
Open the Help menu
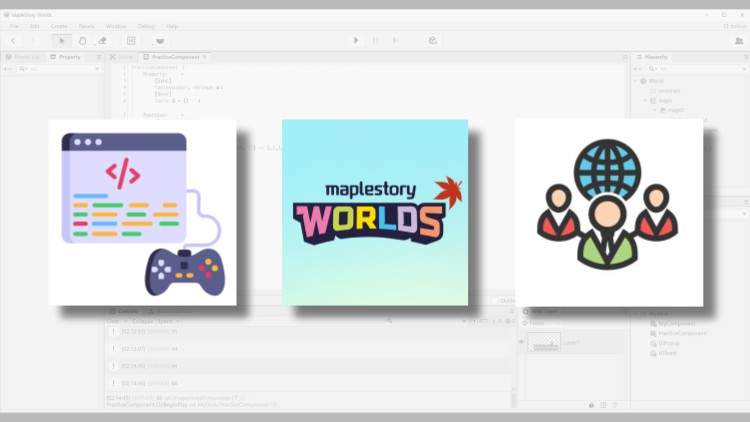tap(172, 26)
